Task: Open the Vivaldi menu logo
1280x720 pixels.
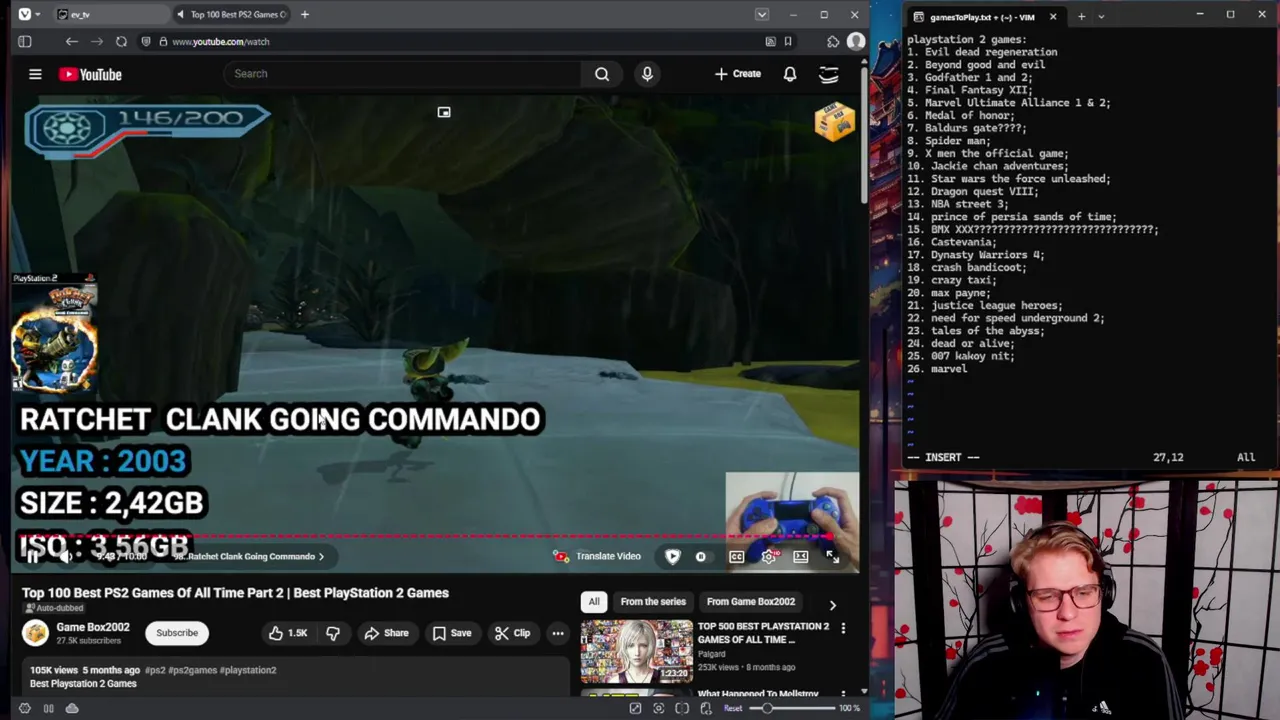Action: point(24,14)
